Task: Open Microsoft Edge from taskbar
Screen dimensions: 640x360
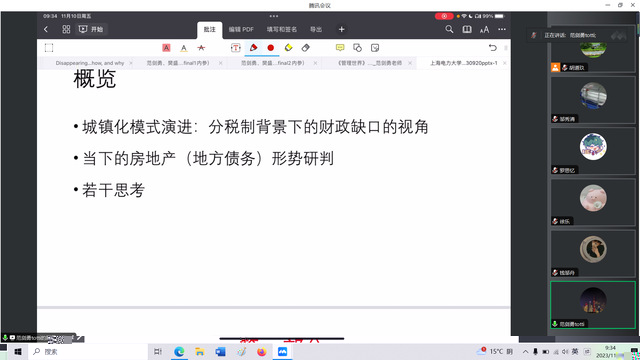Action: tap(179, 351)
